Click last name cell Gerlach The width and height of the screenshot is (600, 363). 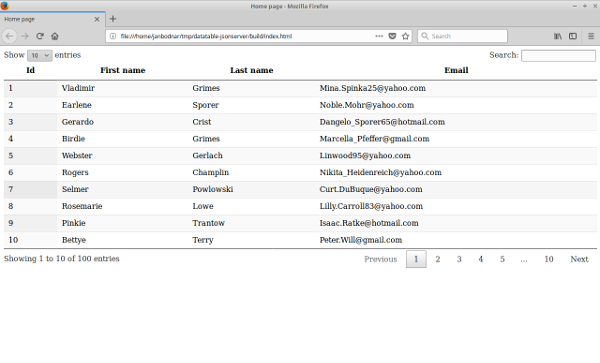[x=207, y=155]
